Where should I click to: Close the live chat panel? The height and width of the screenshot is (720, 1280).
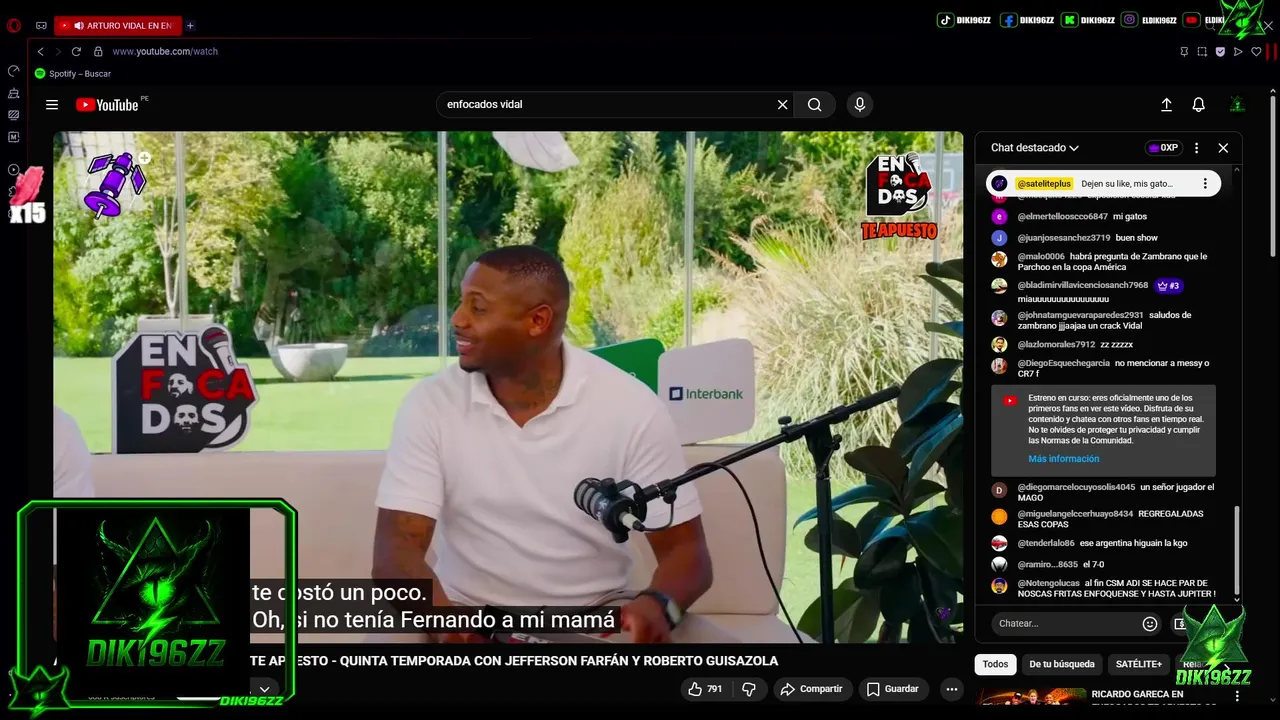1223,148
